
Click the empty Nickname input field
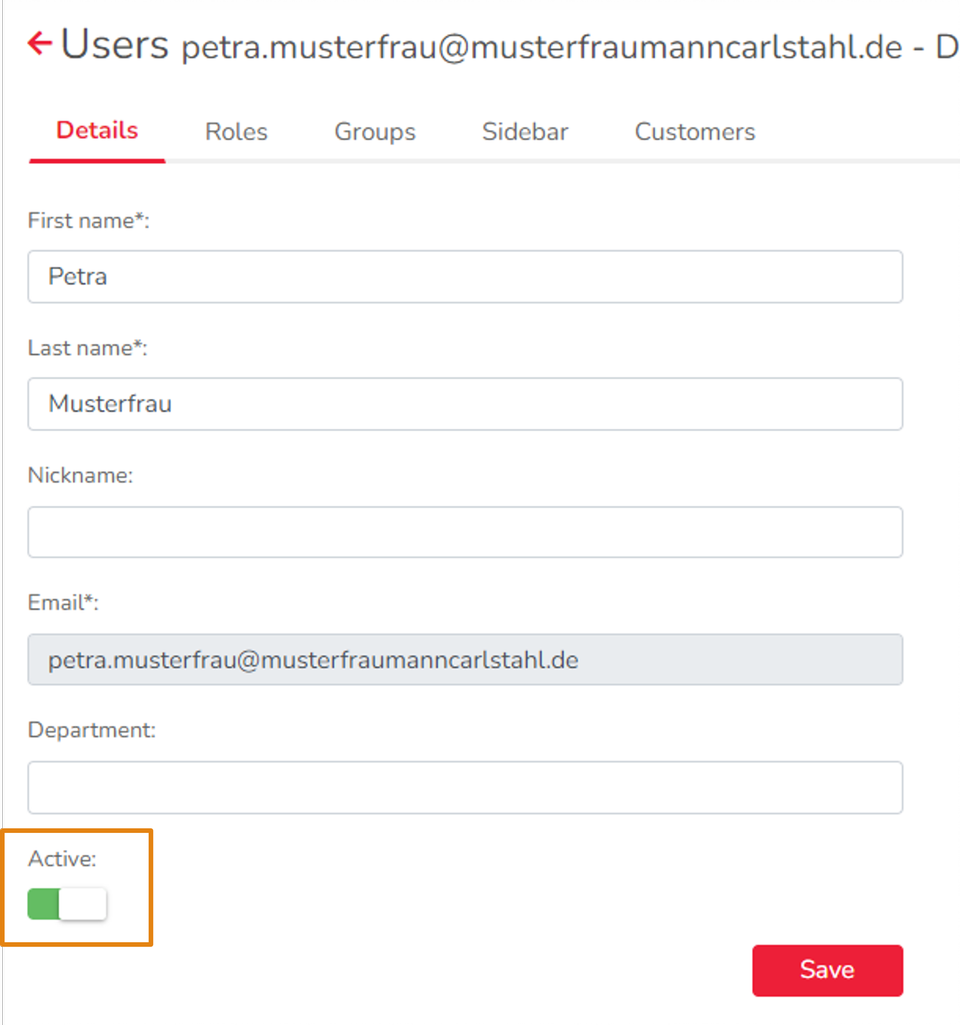click(465, 532)
